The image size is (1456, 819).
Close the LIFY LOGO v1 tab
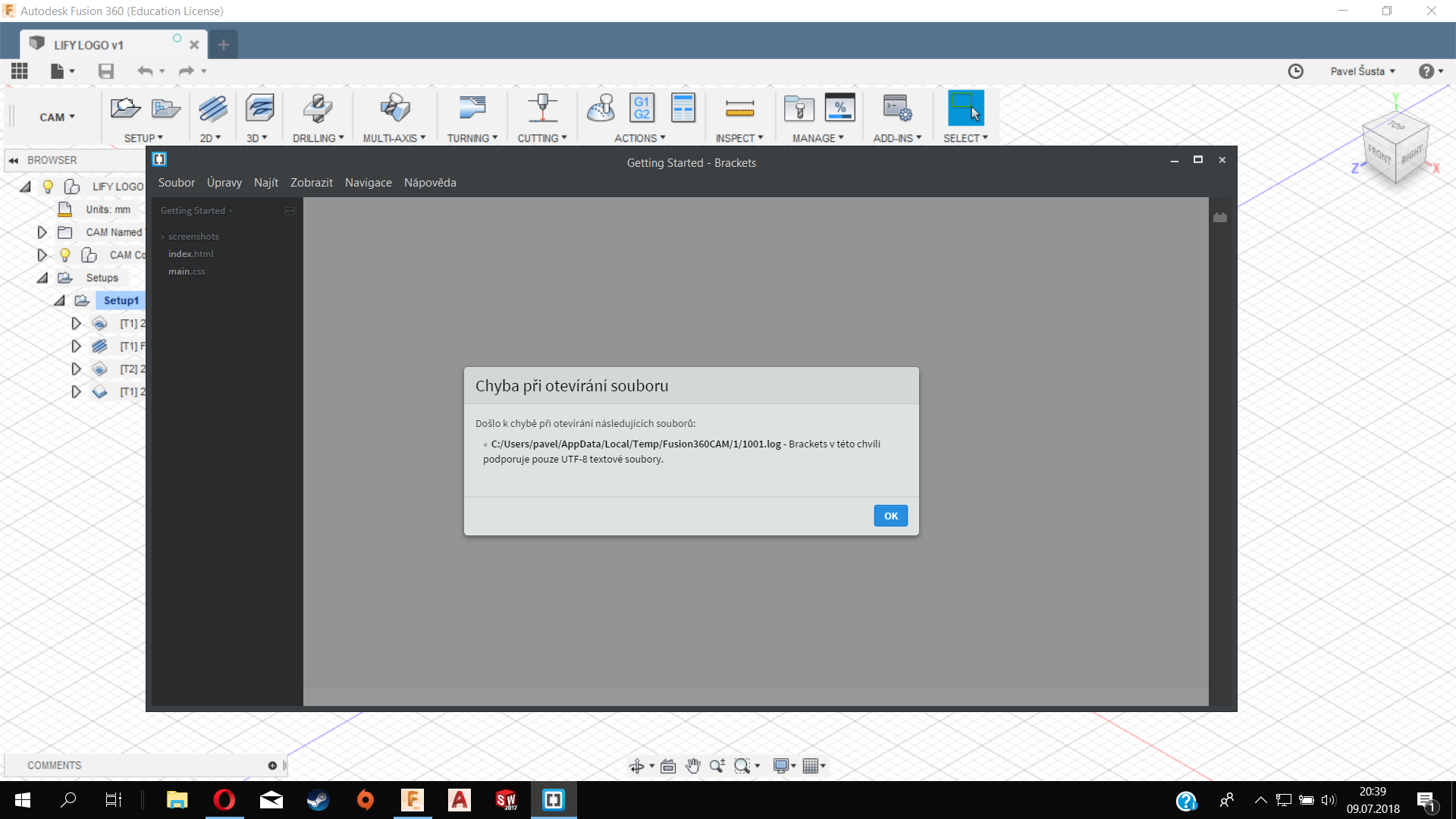[x=194, y=45]
